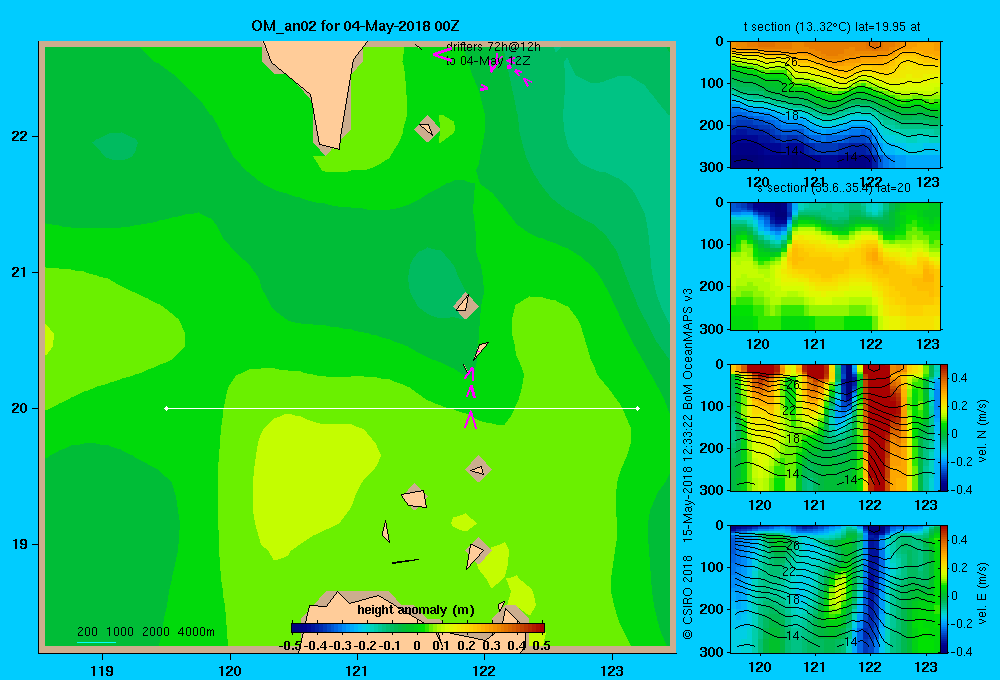Click longitude label 121 below the main map
Screen dimensions: 1000x680
(x=357, y=670)
